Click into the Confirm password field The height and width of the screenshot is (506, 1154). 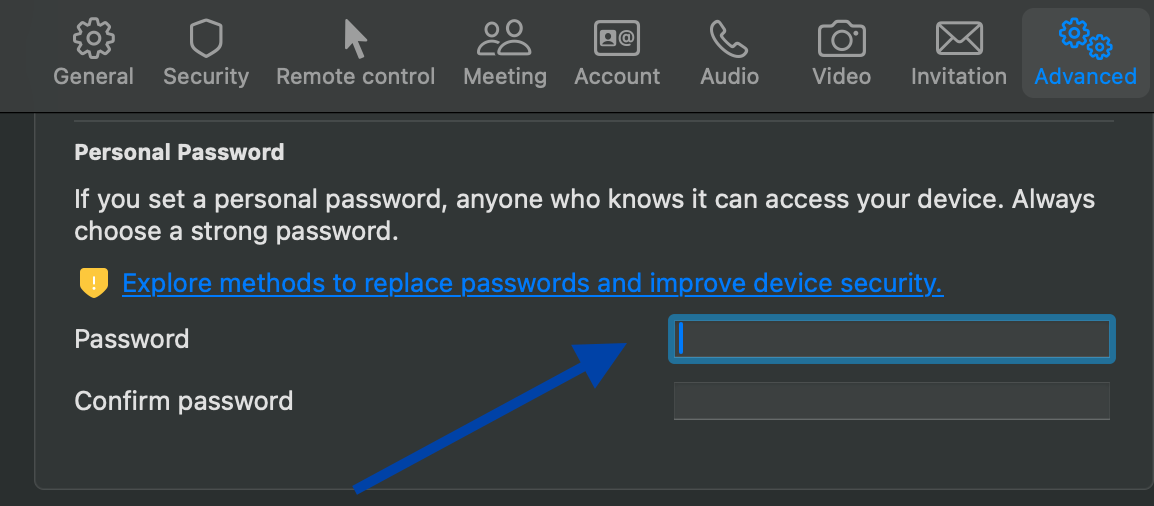tap(891, 401)
